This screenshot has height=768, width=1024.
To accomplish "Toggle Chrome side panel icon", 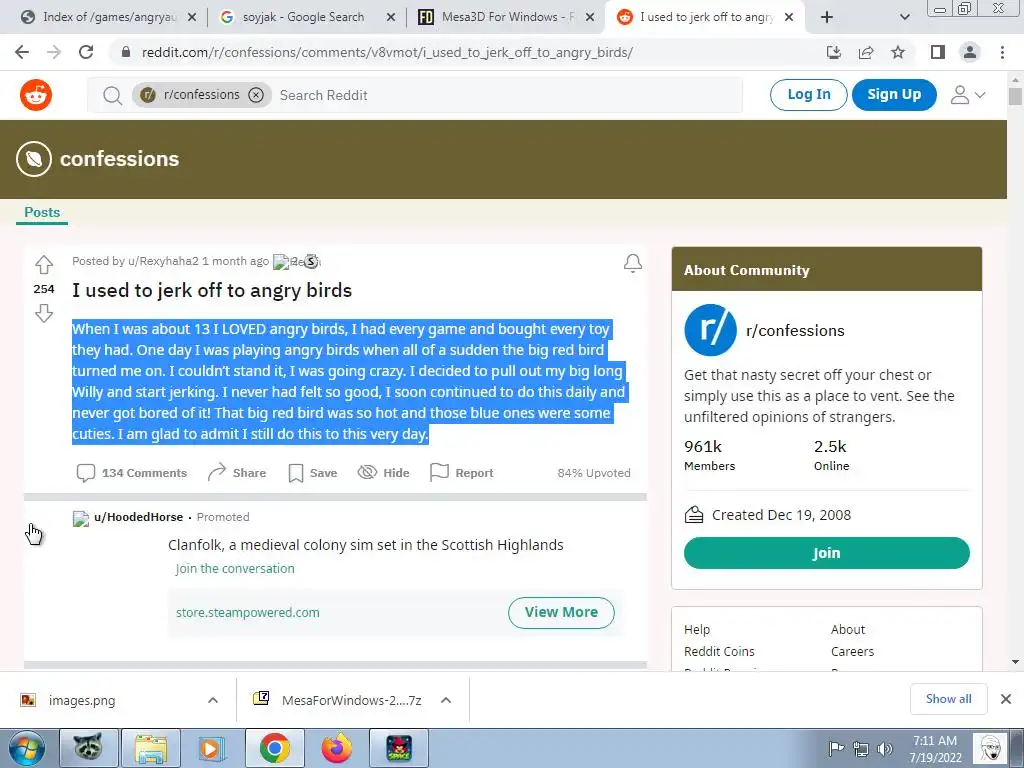I will (938, 52).
